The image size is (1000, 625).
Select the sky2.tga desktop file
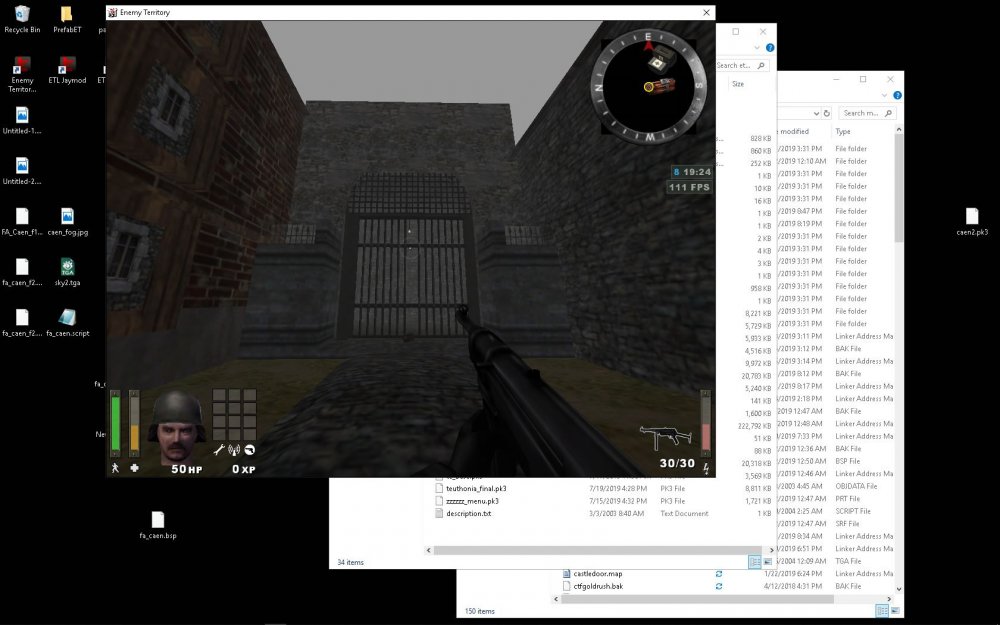[x=67, y=272]
